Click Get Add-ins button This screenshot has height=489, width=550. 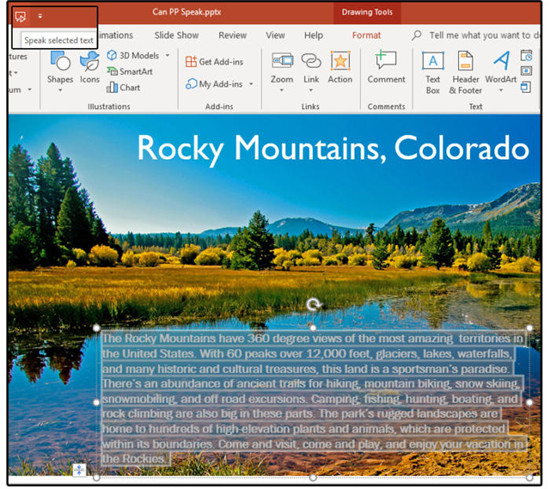pos(214,62)
